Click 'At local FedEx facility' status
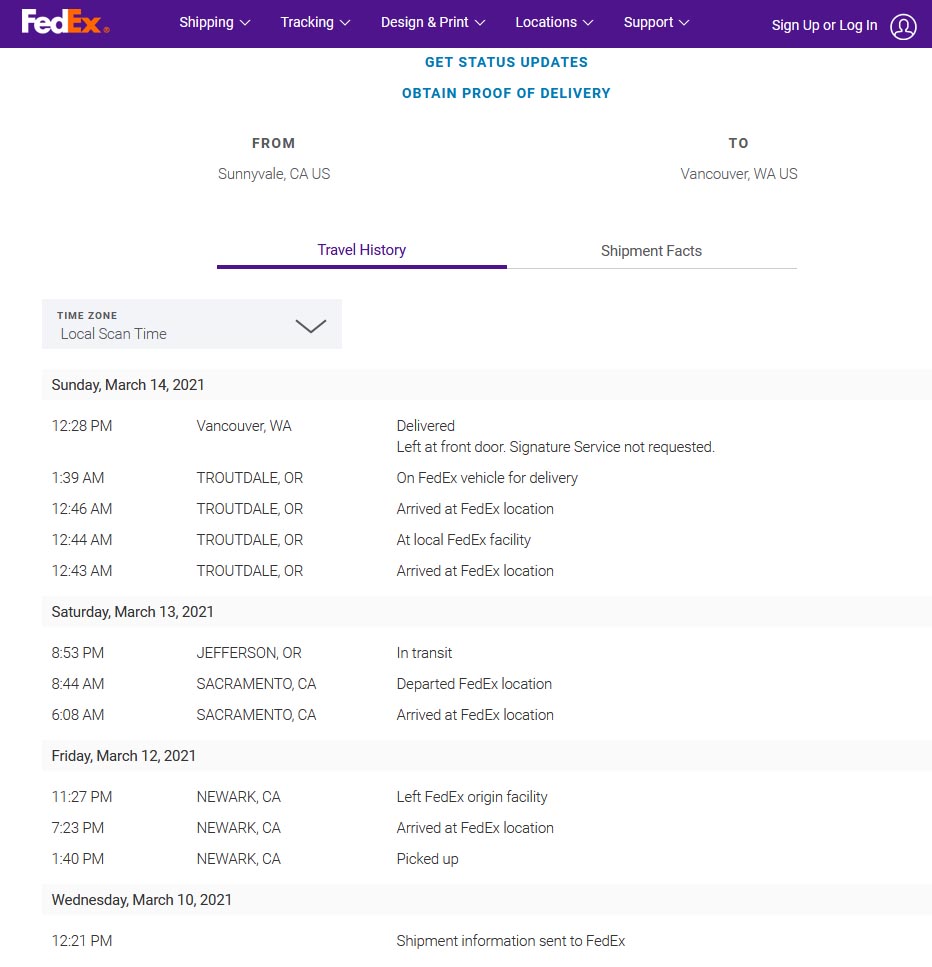This screenshot has width=932, height=967. 464,540
